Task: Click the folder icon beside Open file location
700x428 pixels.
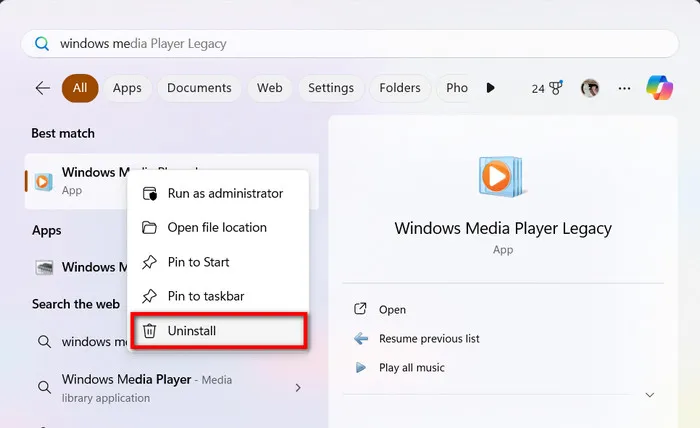Action: point(149,228)
